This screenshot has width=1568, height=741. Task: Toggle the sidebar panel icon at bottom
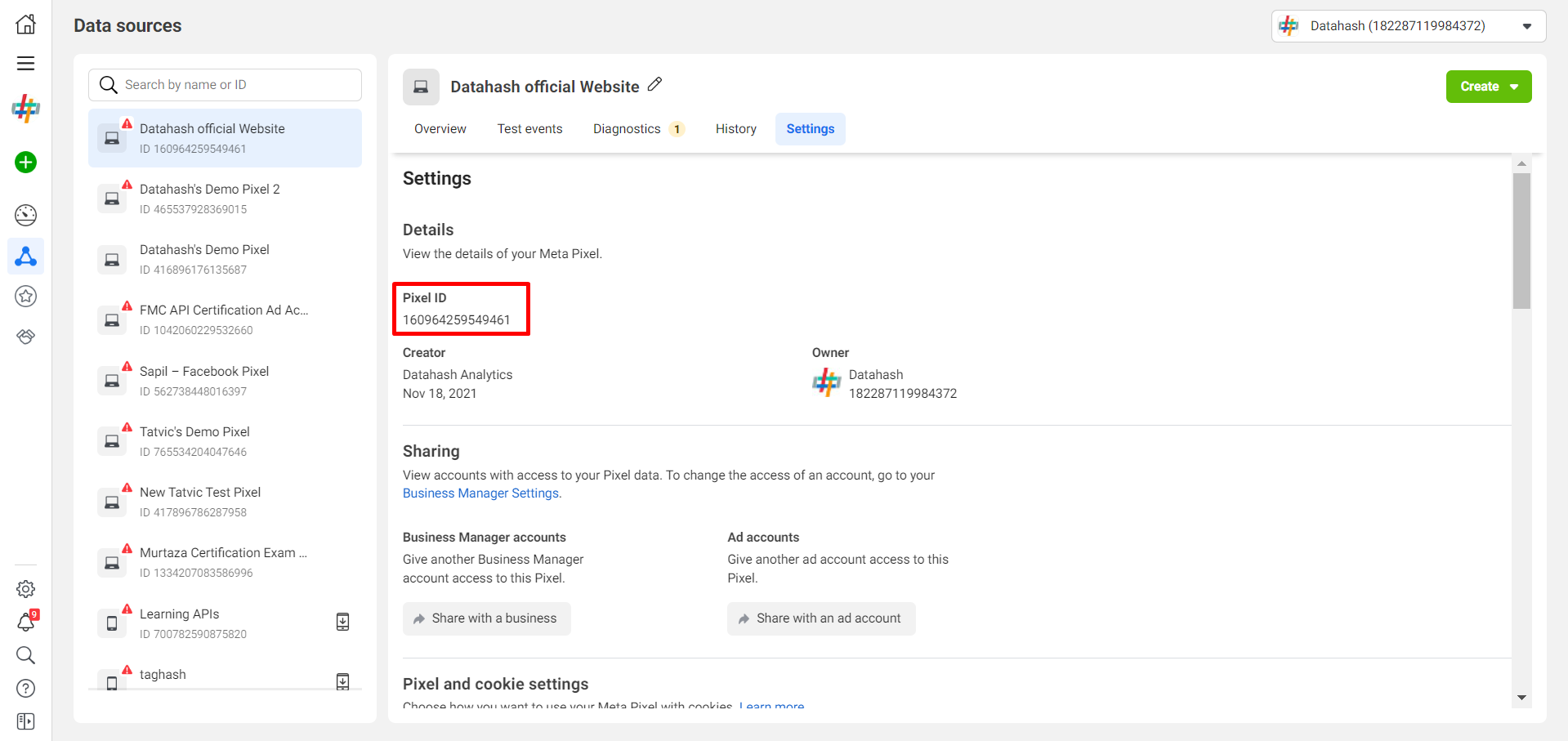pyautogui.click(x=26, y=722)
